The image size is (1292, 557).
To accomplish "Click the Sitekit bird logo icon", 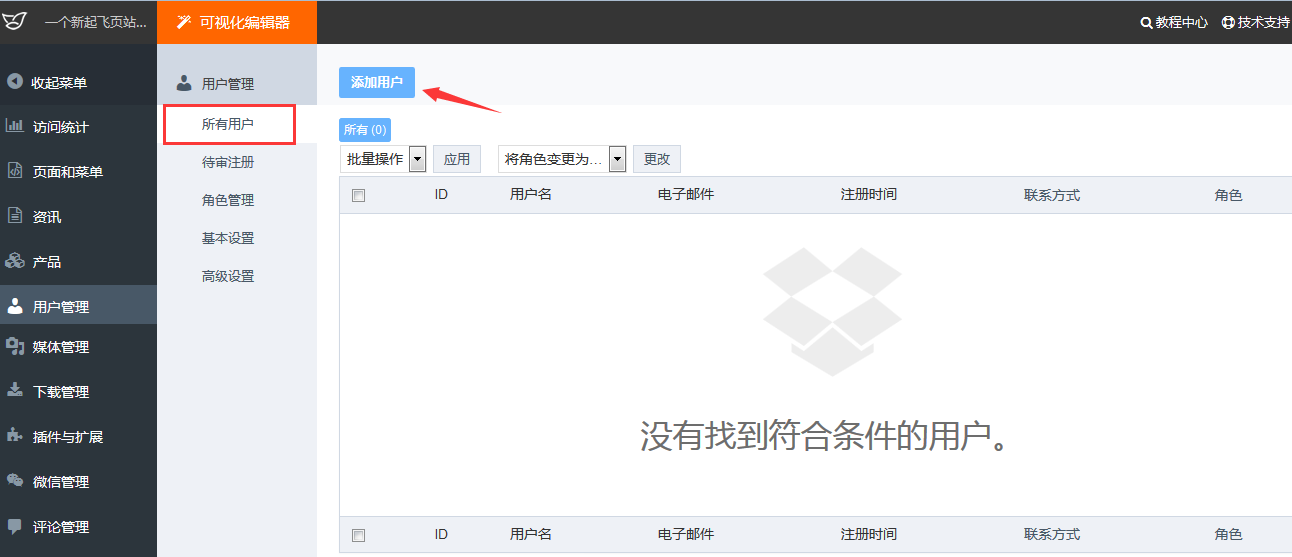I will [x=15, y=21].
